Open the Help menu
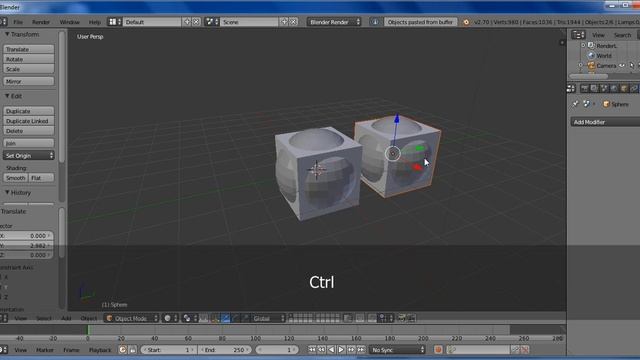This screenshot has width=640, height=360. click(94, 22)
